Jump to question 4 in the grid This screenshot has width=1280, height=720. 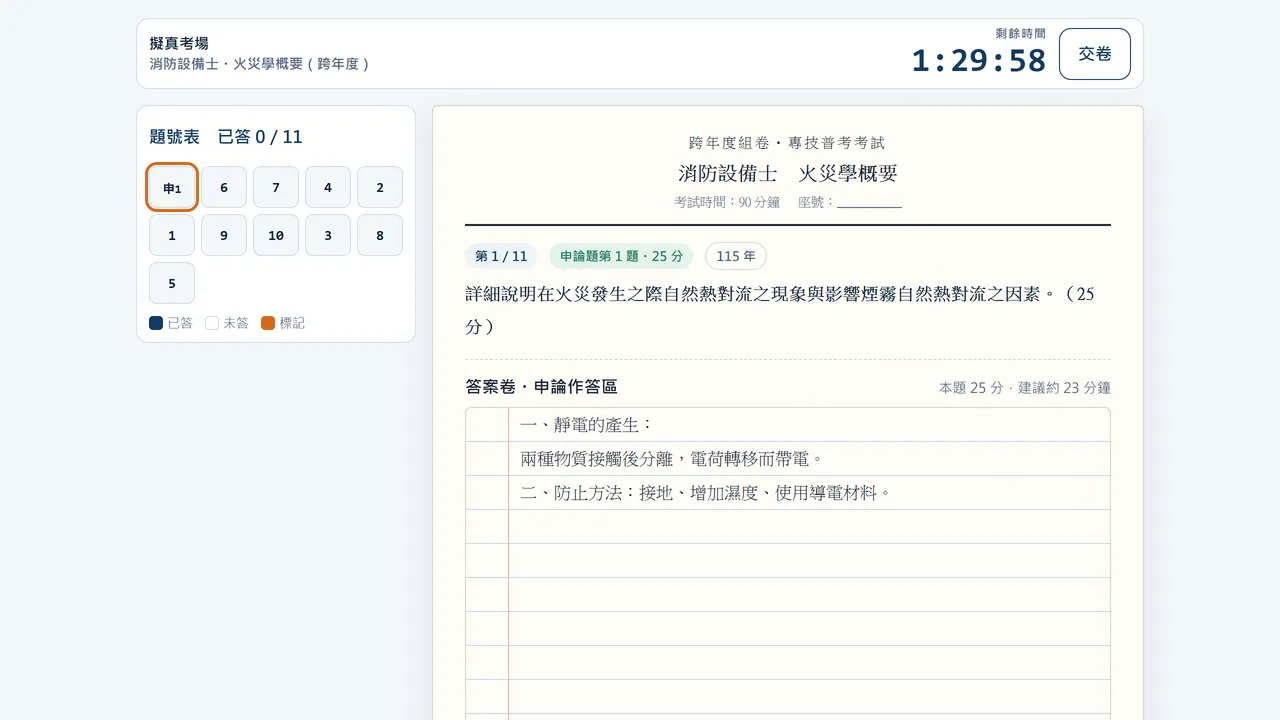point(328,188)
